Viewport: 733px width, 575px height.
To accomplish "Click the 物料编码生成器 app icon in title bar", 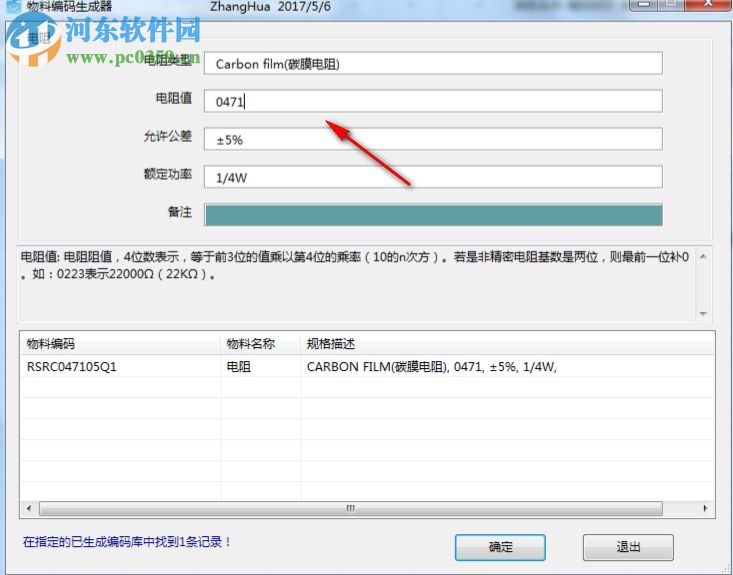I will click(x=15, y=6).
